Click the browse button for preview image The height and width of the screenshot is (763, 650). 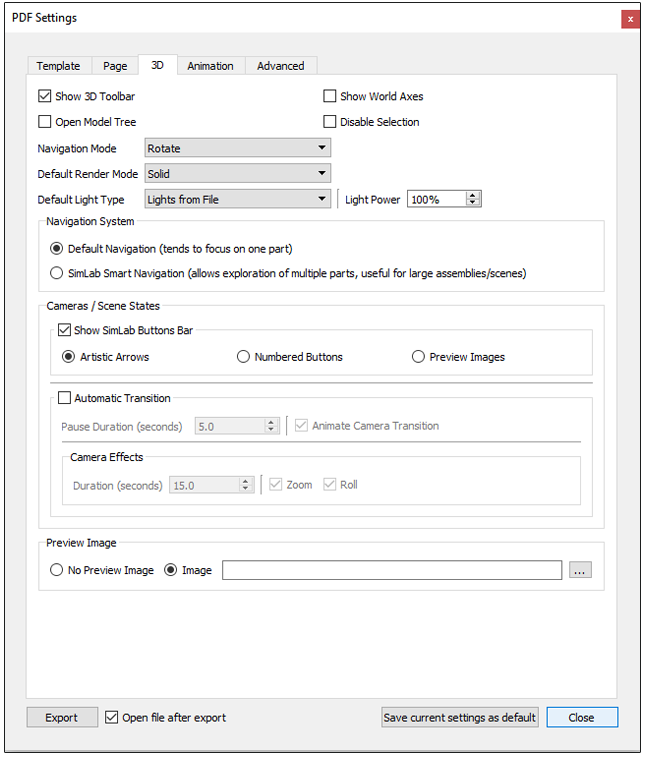tap(580, 570)
